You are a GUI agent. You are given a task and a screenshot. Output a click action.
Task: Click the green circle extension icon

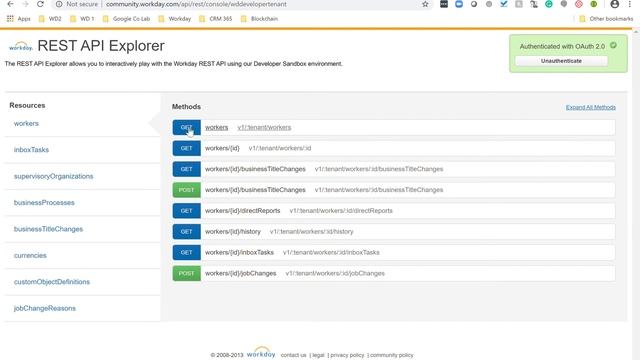pos(594,4)
